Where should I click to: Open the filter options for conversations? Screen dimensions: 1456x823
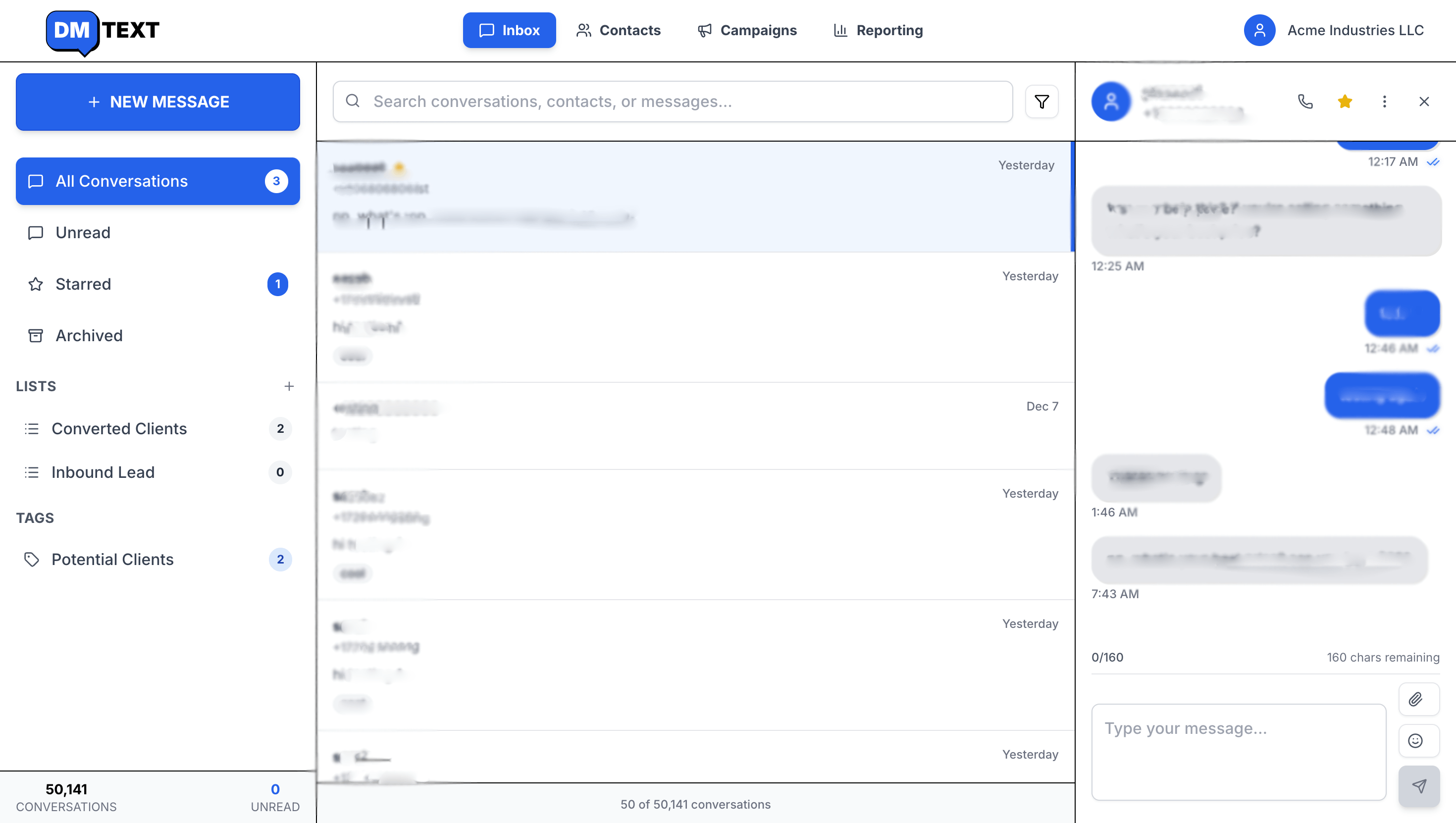point(1041,101)
